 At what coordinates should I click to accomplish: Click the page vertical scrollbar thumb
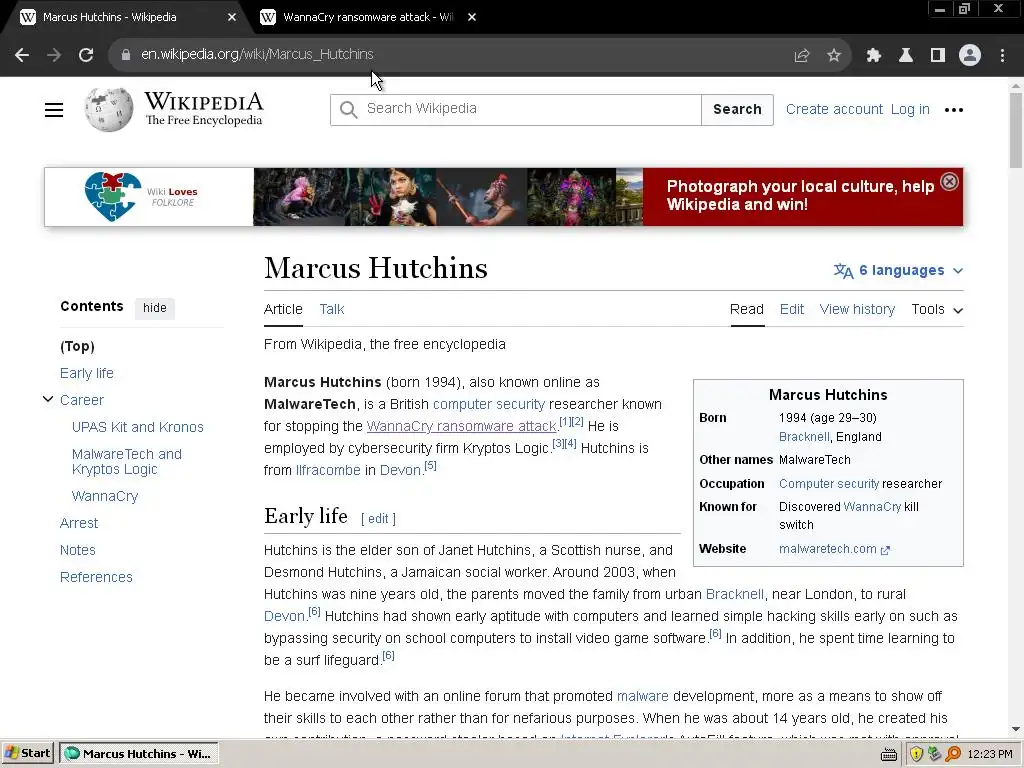(x=1016, y=129)
